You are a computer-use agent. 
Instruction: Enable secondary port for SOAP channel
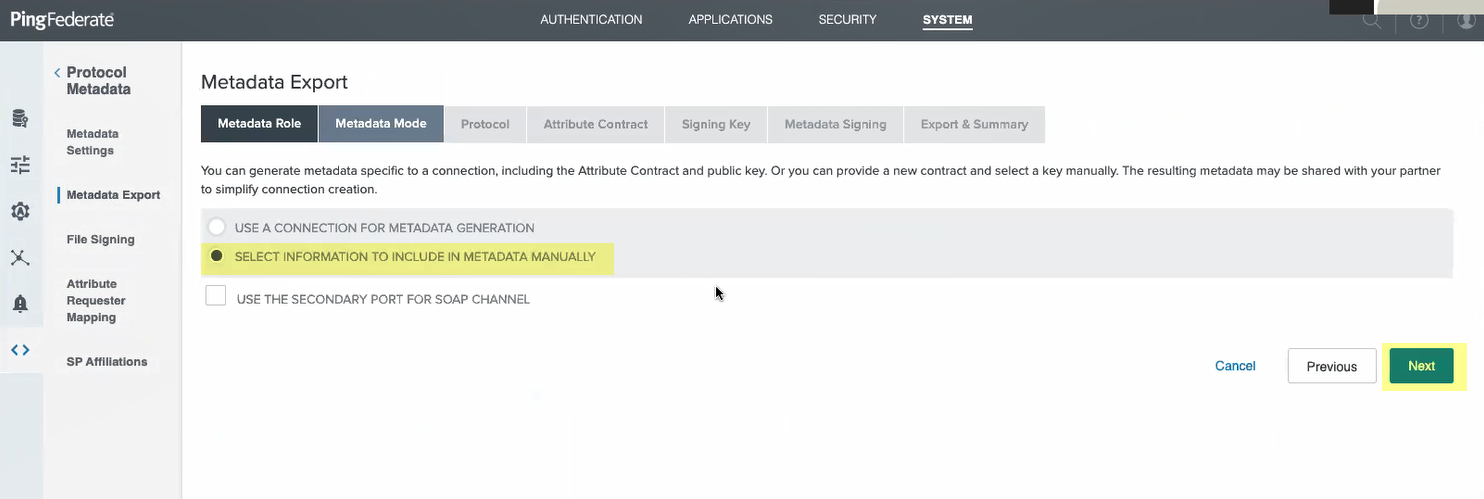click(x=216, y=297)
